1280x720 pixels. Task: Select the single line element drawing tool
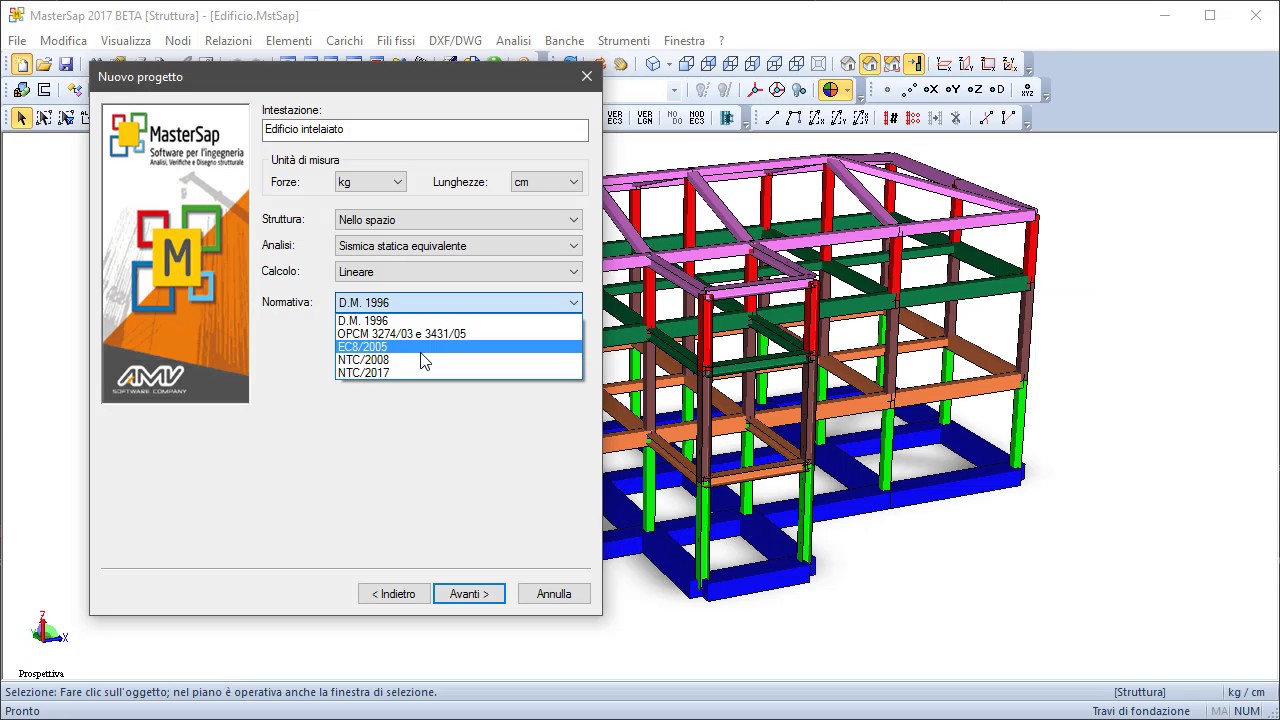[772, 118]
